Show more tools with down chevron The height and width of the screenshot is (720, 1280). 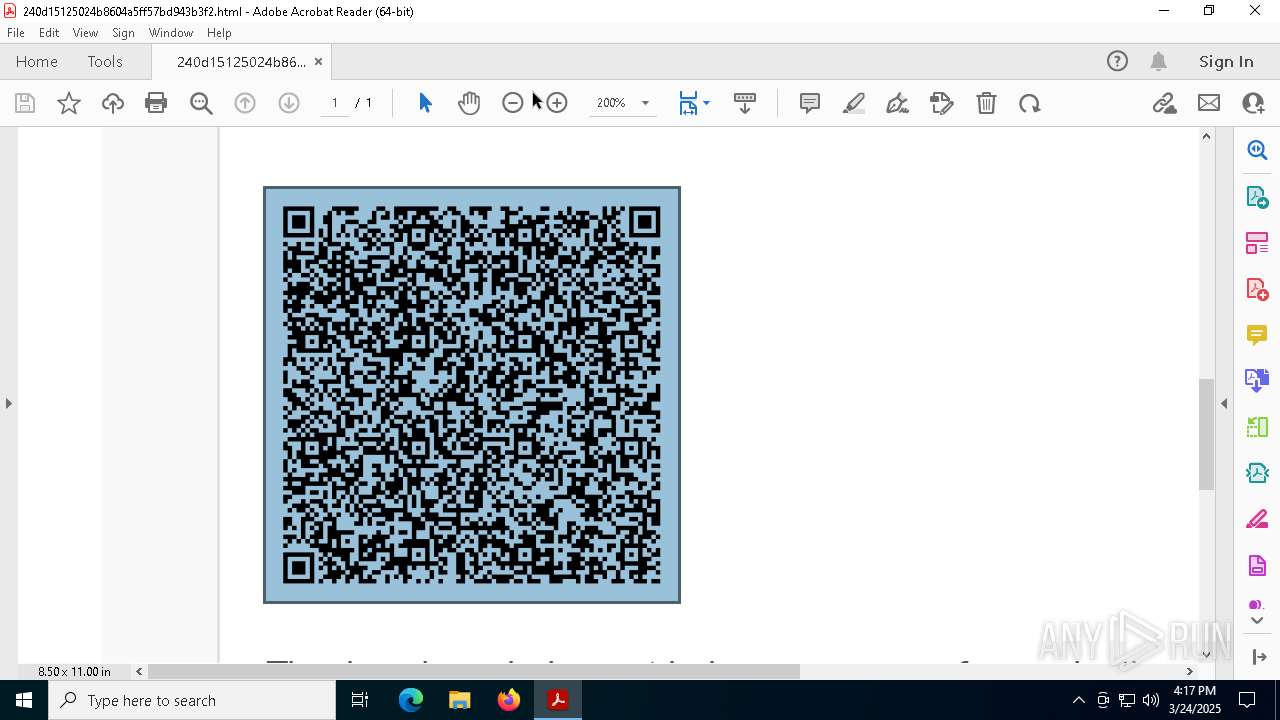1257,621
